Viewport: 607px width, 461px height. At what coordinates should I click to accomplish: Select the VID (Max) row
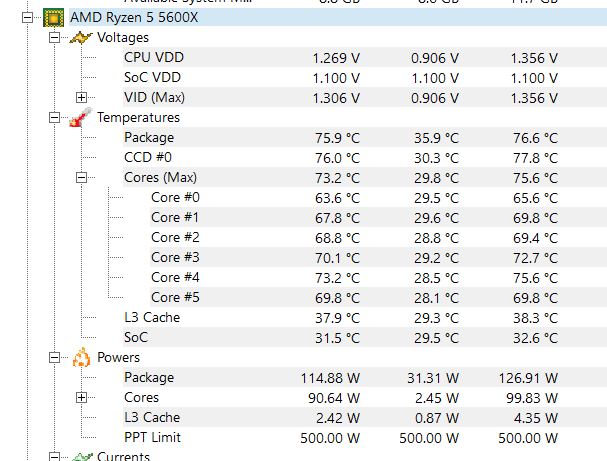pos(365,98)
